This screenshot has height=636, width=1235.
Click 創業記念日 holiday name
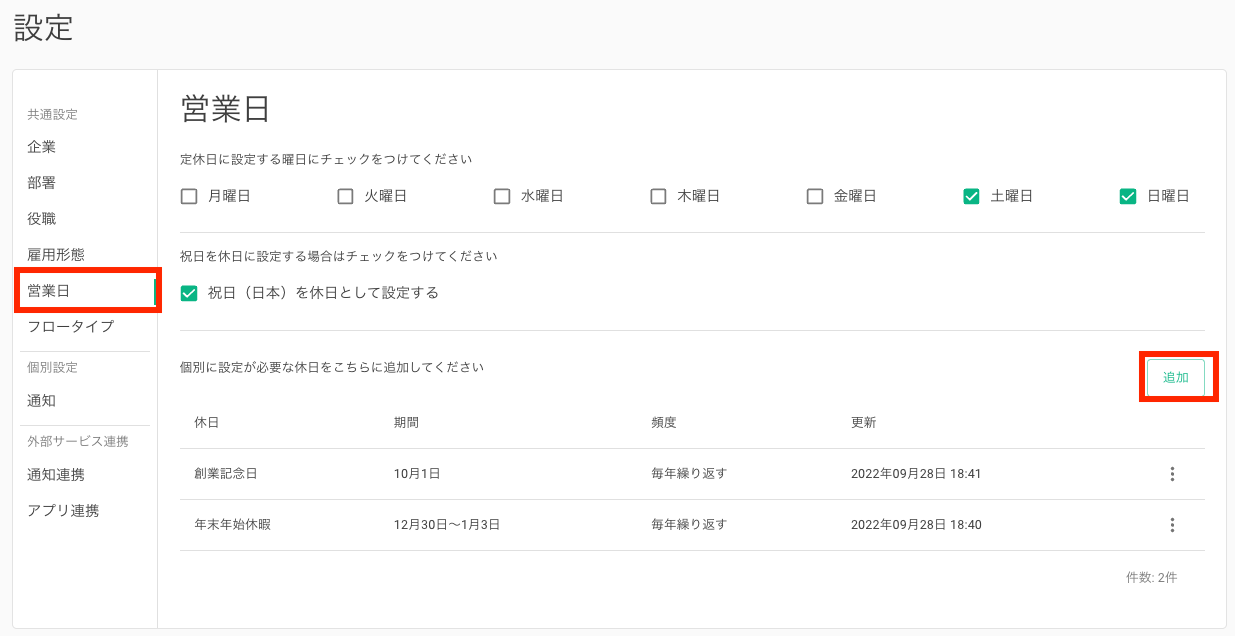pos(226,474)
